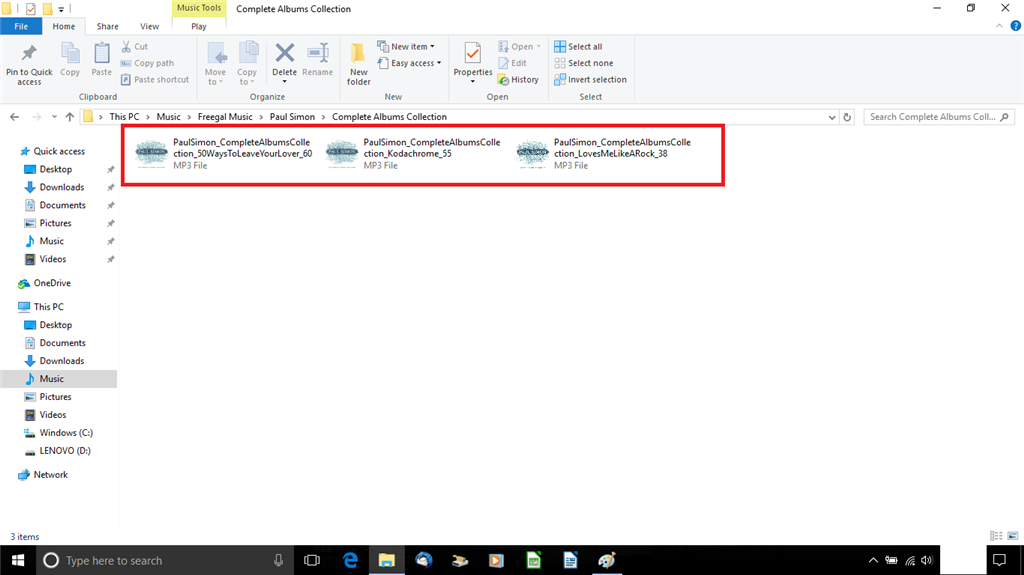Open Windows (C:) drive
Viewport: 1024px width, 575px height.
(65, 433)
